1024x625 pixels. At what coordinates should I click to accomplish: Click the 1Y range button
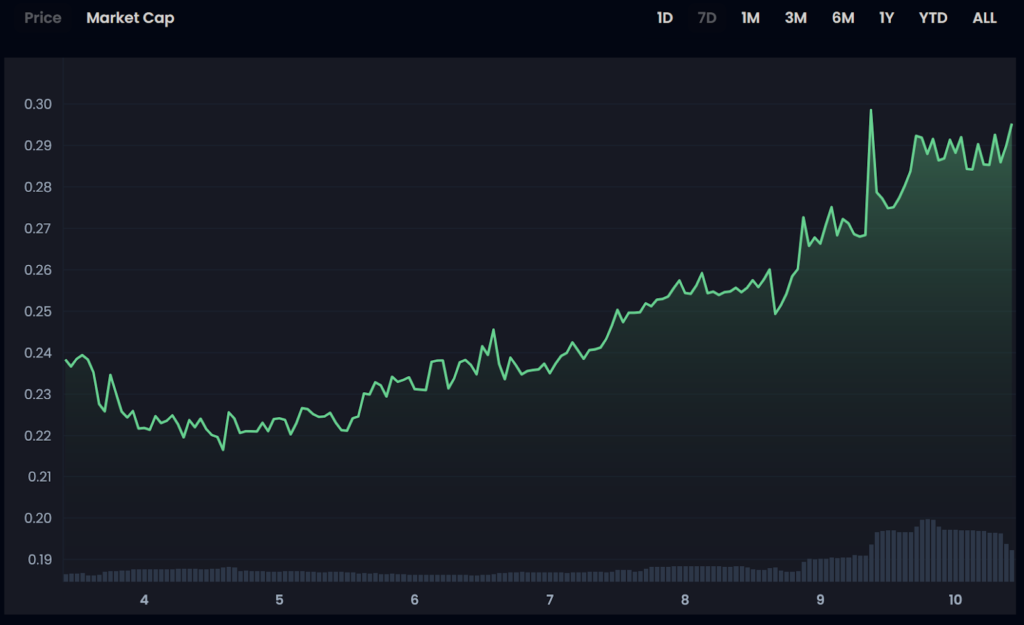[886, 18]
